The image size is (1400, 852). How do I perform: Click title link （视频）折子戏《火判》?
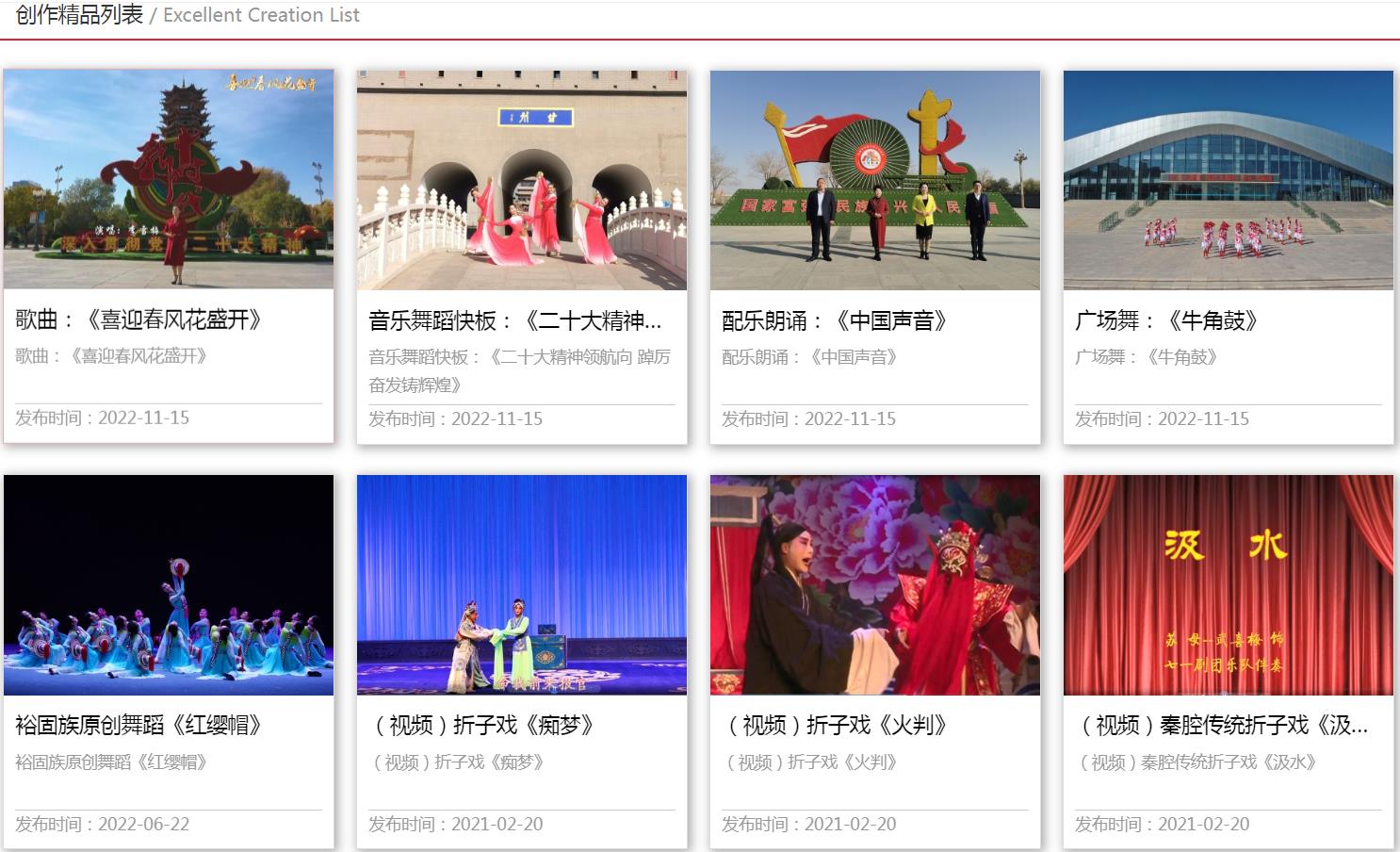point(838,725)
